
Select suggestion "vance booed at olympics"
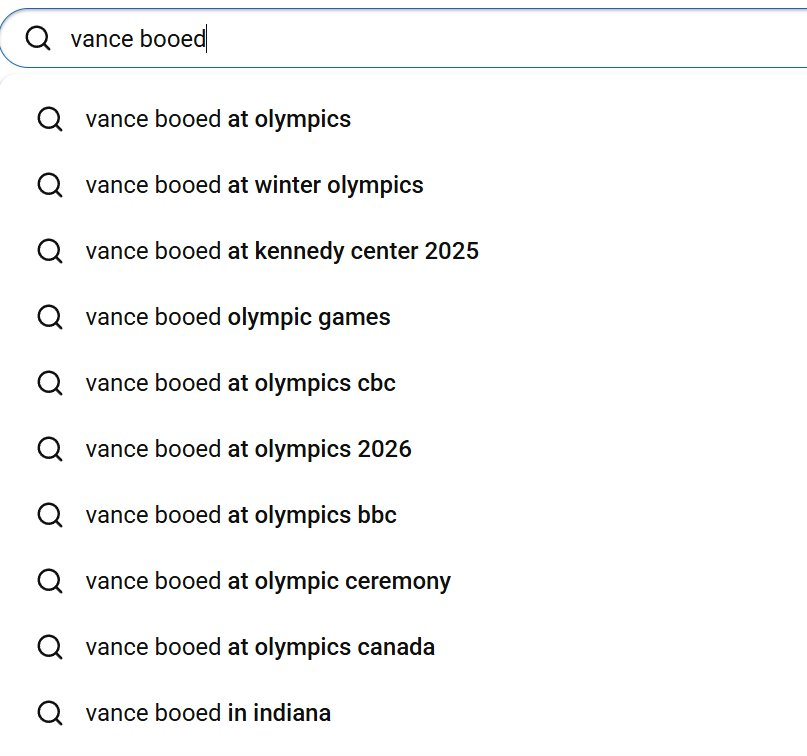pyautogui.click(x=218, y=120)
